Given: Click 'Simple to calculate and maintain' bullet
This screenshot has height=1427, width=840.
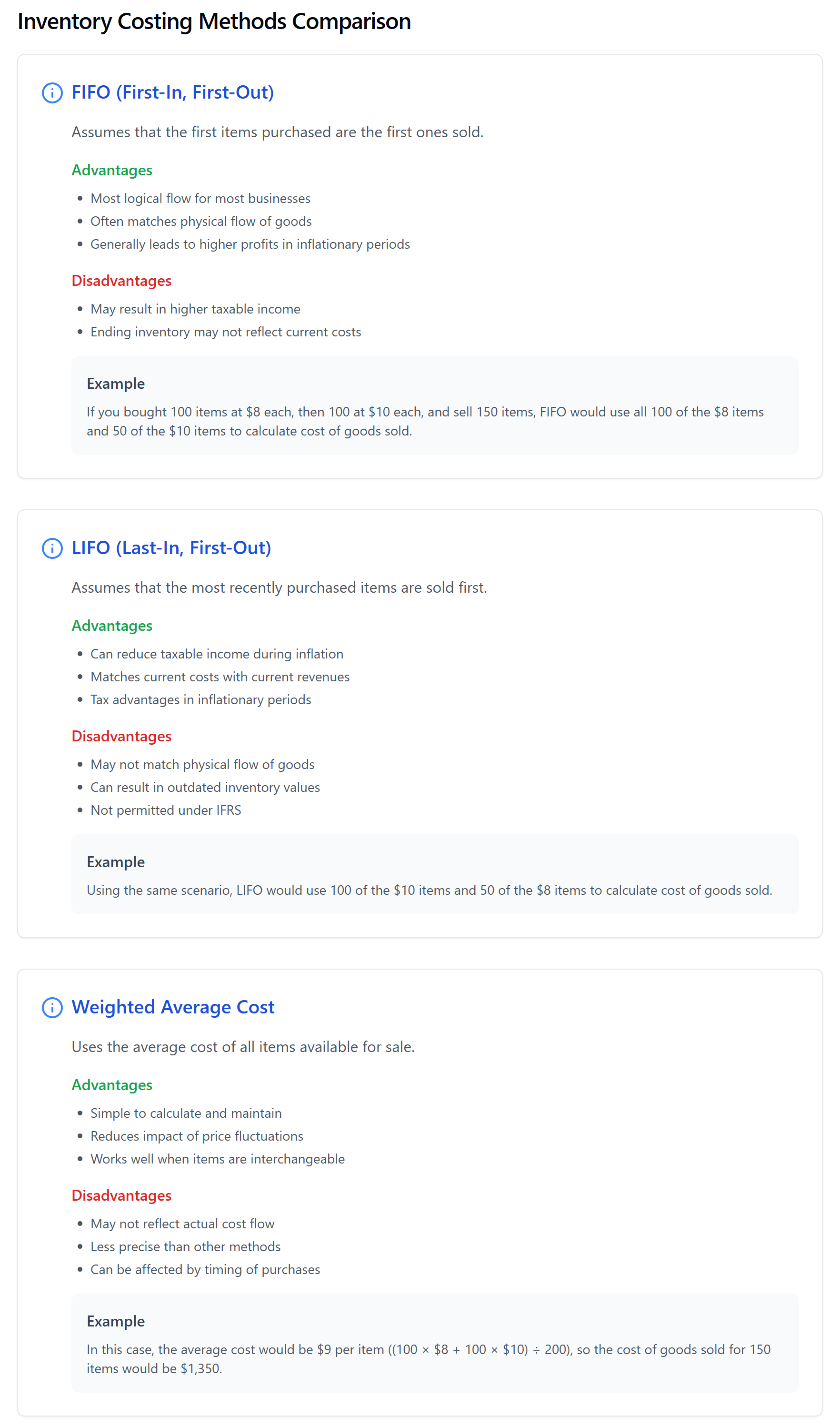Looking at the screenshot, I should click(x=186, y=1113).
